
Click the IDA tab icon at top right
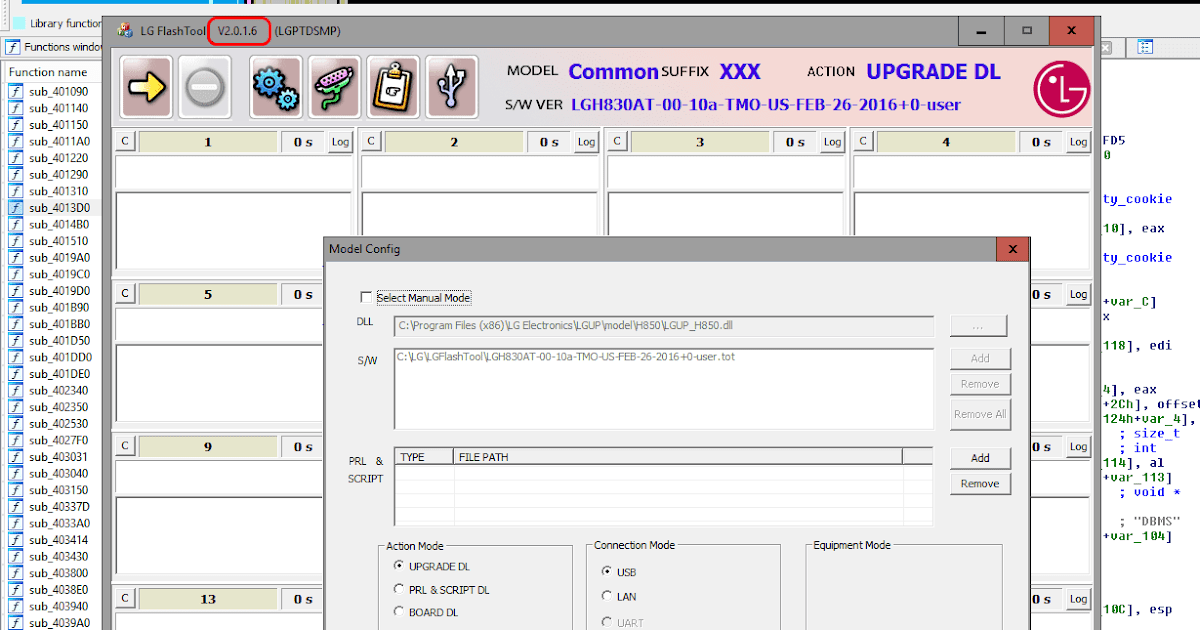tap(1145, 47)
